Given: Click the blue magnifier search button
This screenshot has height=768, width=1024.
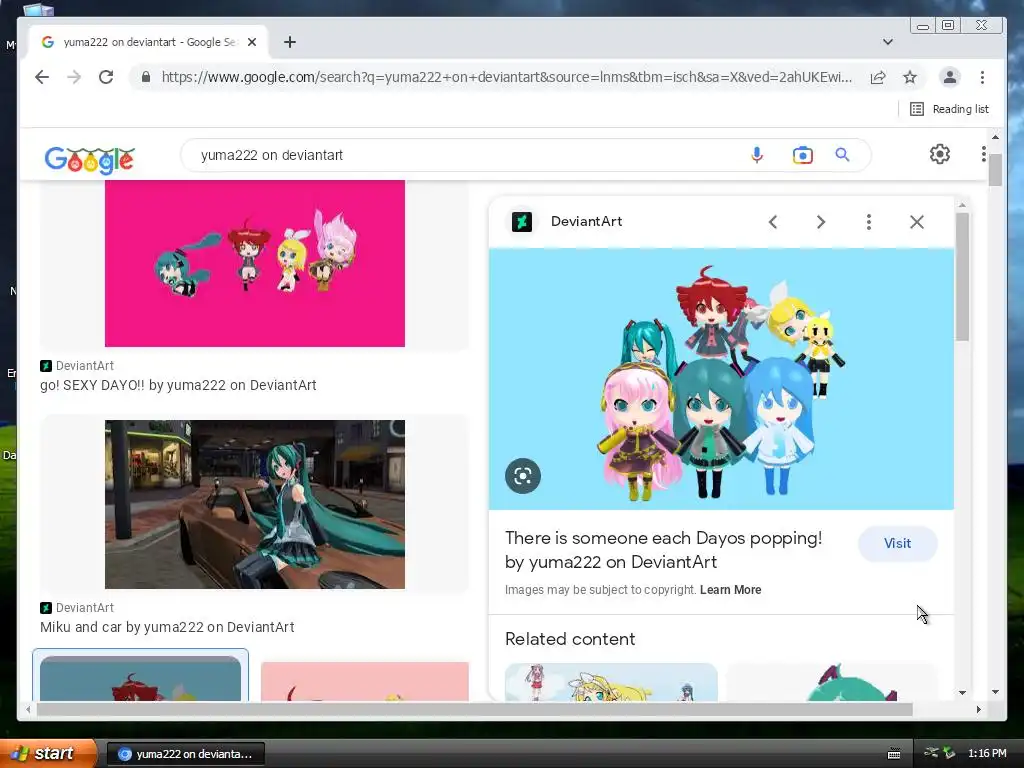Looking at the screenshot, I should pos(842,155).
